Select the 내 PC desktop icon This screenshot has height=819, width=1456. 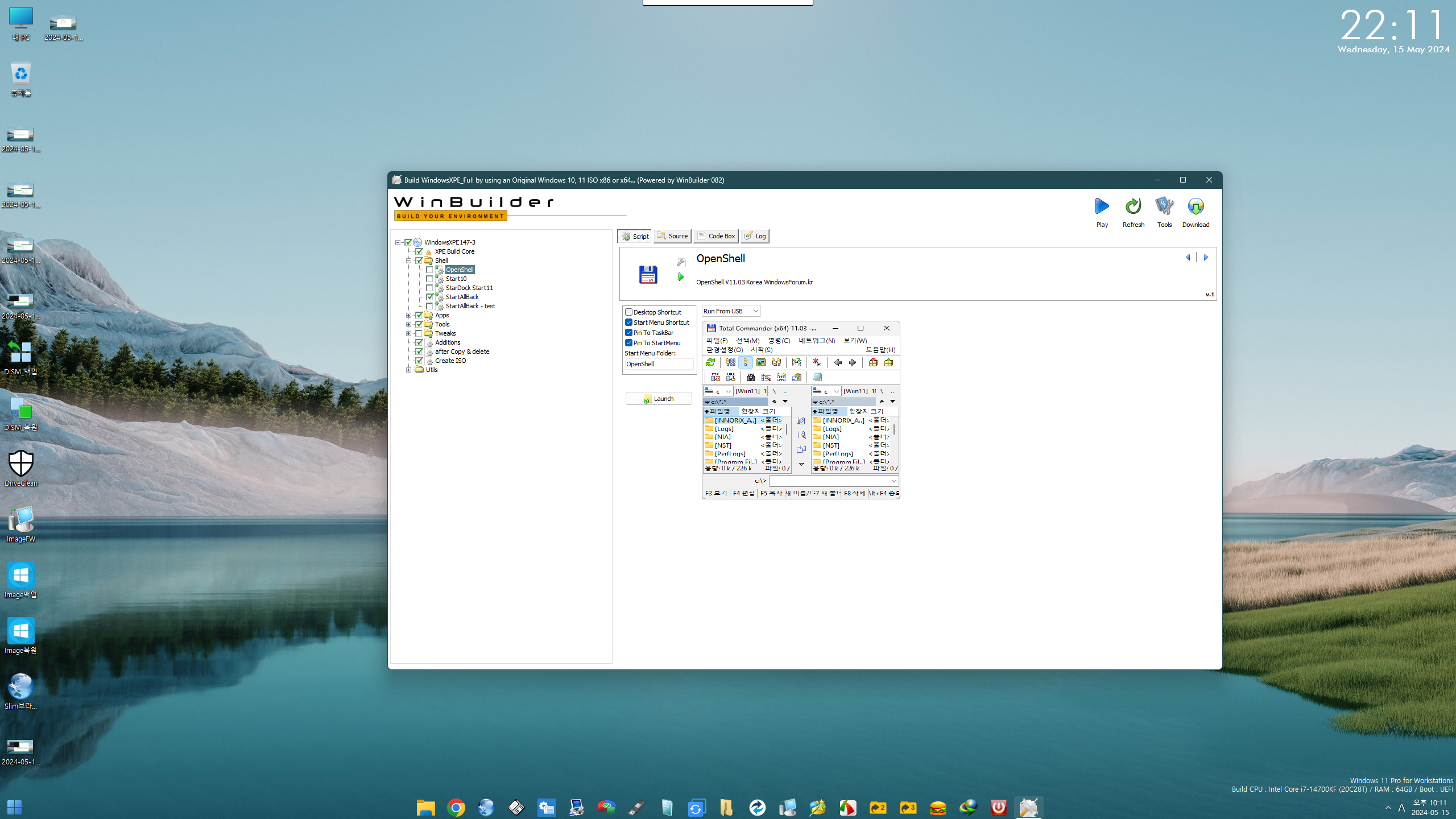coord(21,24)
